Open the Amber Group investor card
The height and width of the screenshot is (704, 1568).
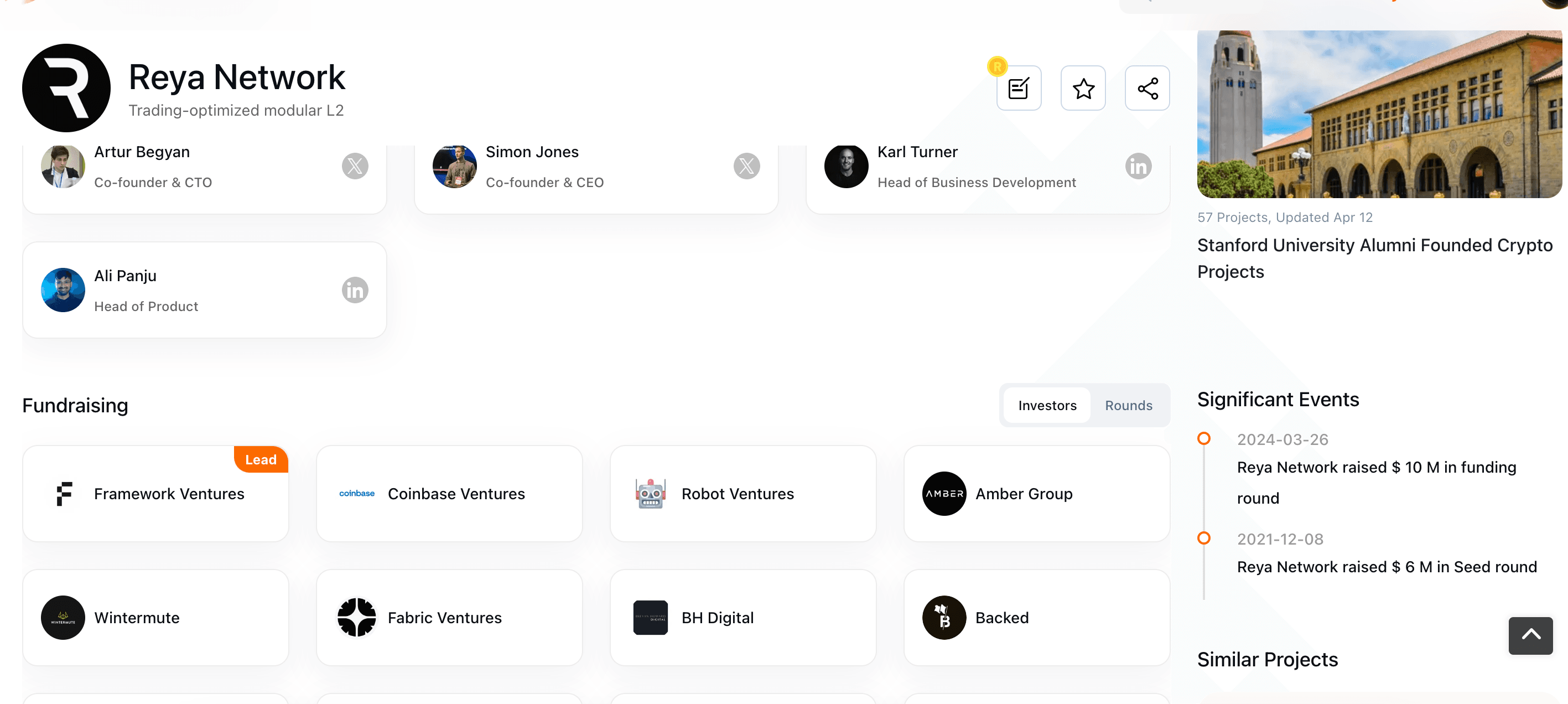pyautogui.click(x=1037, y=493)
